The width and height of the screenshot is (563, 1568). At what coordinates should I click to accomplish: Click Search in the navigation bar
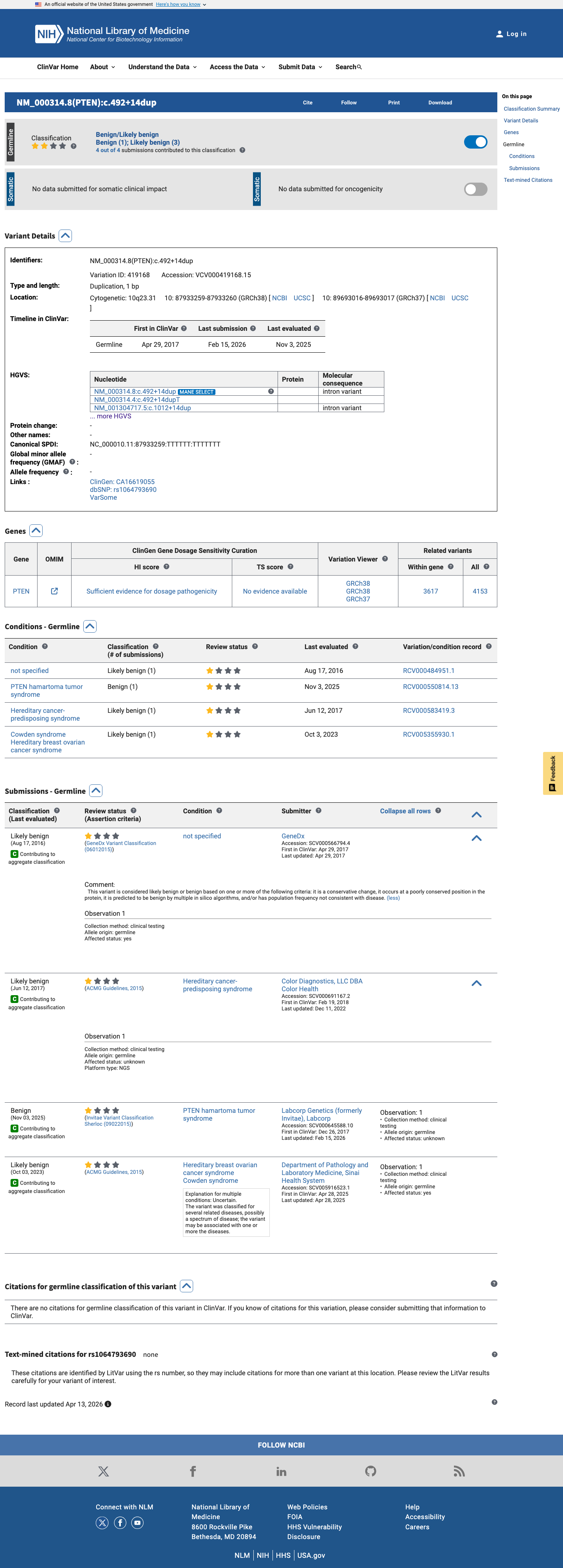(x=348, y=67)
